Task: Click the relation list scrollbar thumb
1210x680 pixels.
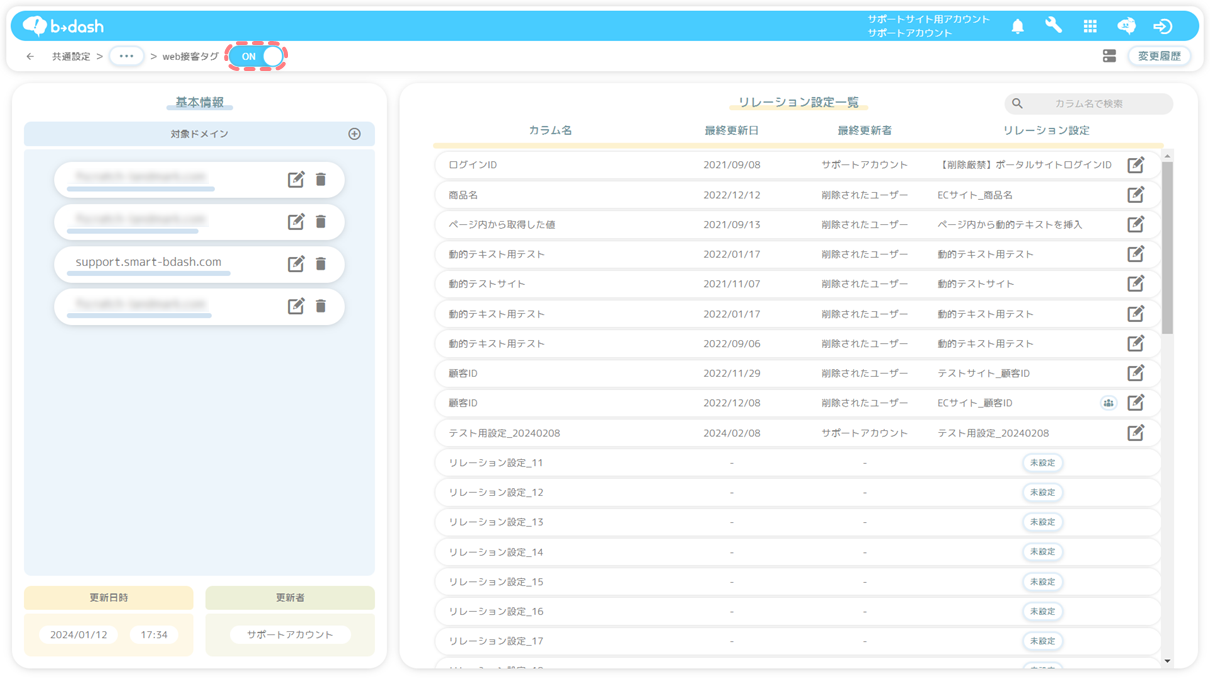Action: (x=1167, y=248)
